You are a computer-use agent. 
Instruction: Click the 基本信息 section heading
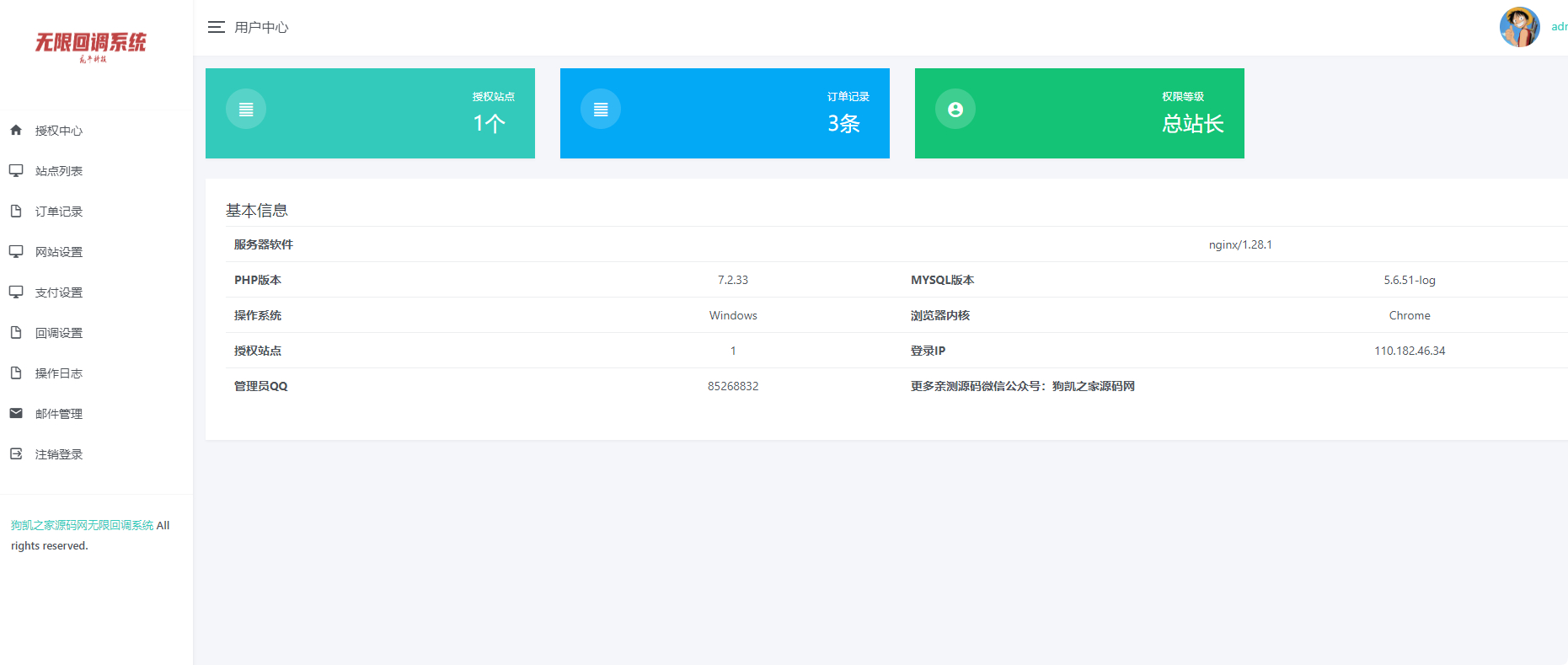coord(257,211)
